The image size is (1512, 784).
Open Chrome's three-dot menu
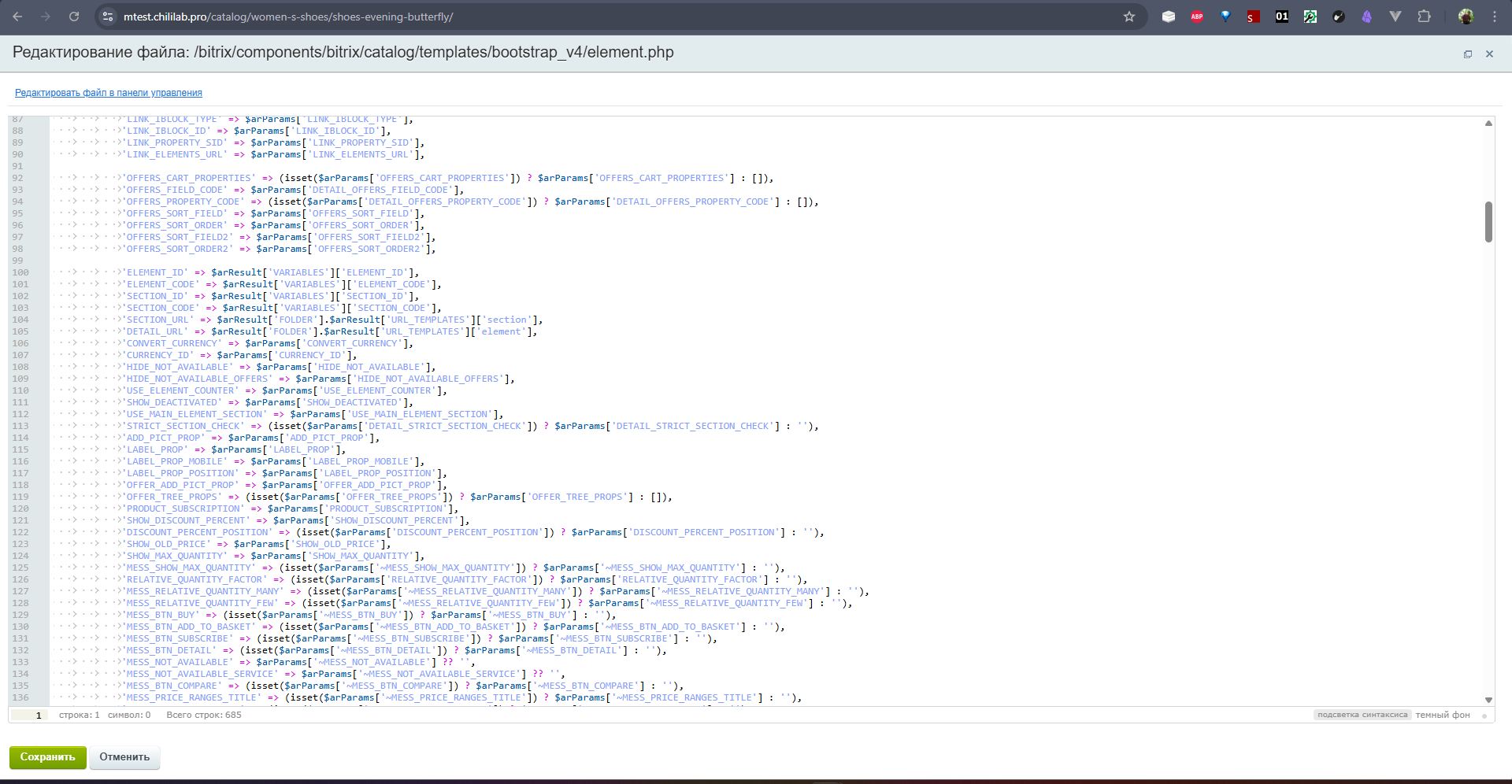tap(1494, 17)
